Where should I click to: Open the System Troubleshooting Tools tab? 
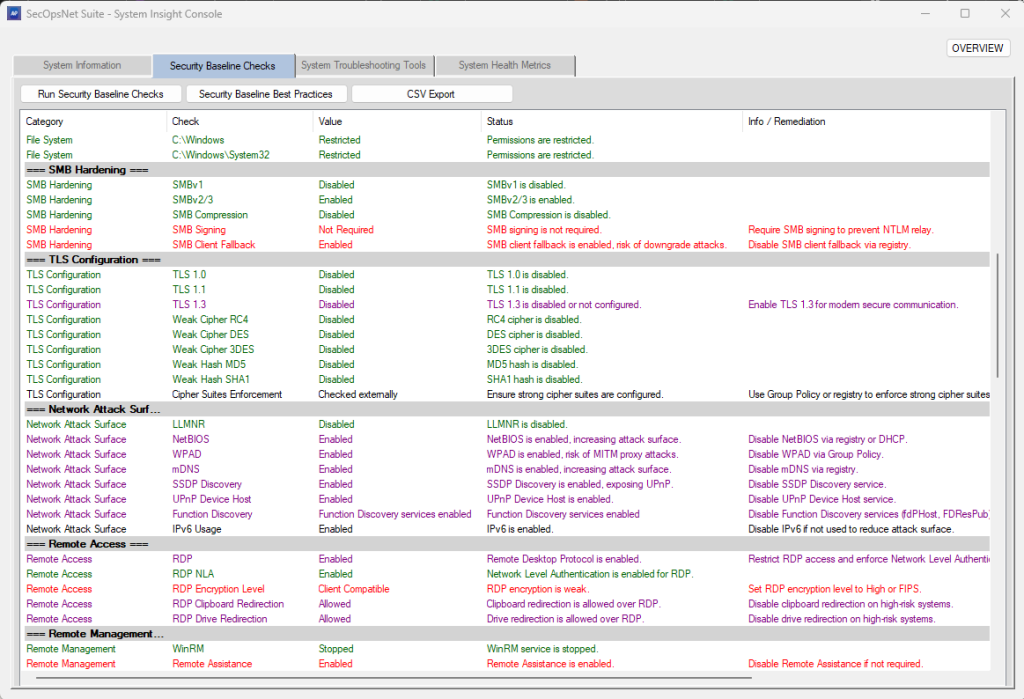click(364, 66)
